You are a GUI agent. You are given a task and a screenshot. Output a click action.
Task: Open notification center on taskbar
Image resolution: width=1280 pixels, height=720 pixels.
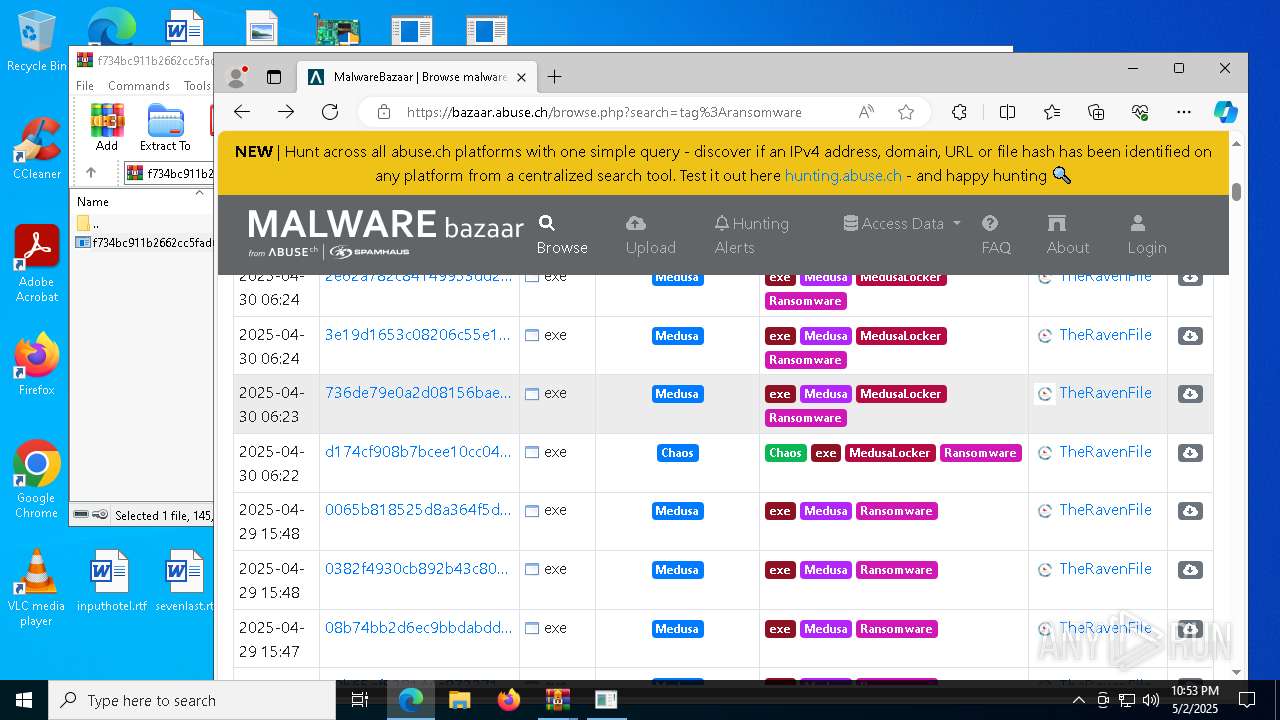tap(1247, 700)
